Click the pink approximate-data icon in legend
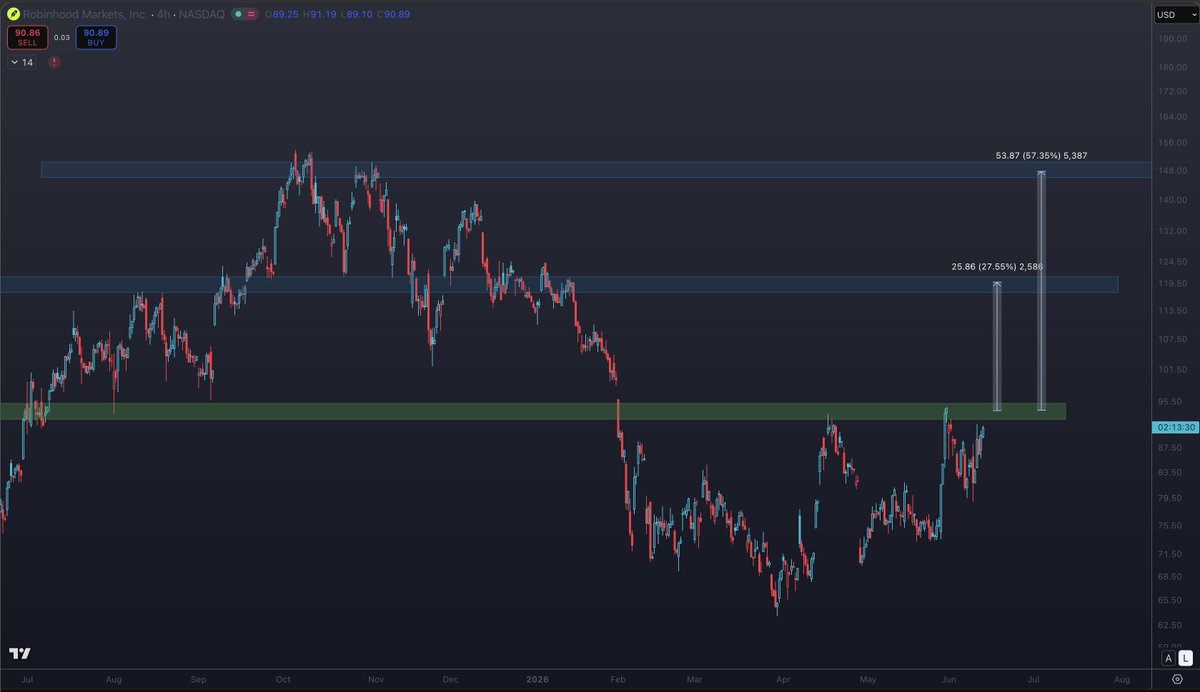The width and height of the screenshot is (1200, 692). (250, 14)
